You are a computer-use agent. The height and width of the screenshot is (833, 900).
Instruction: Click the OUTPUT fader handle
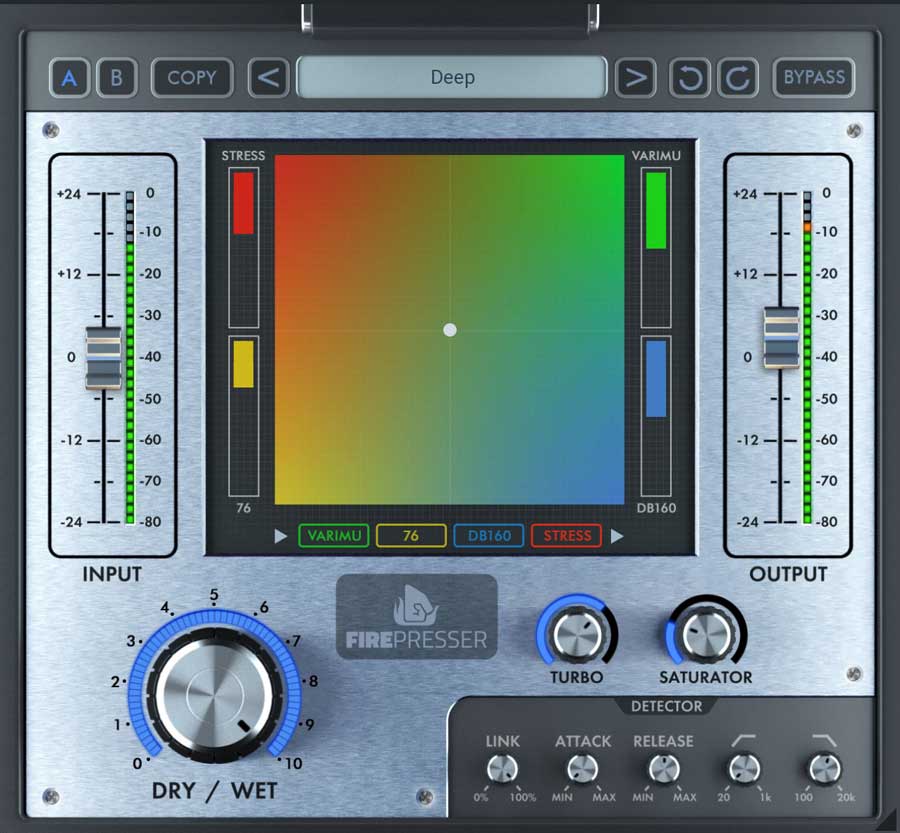781,337
